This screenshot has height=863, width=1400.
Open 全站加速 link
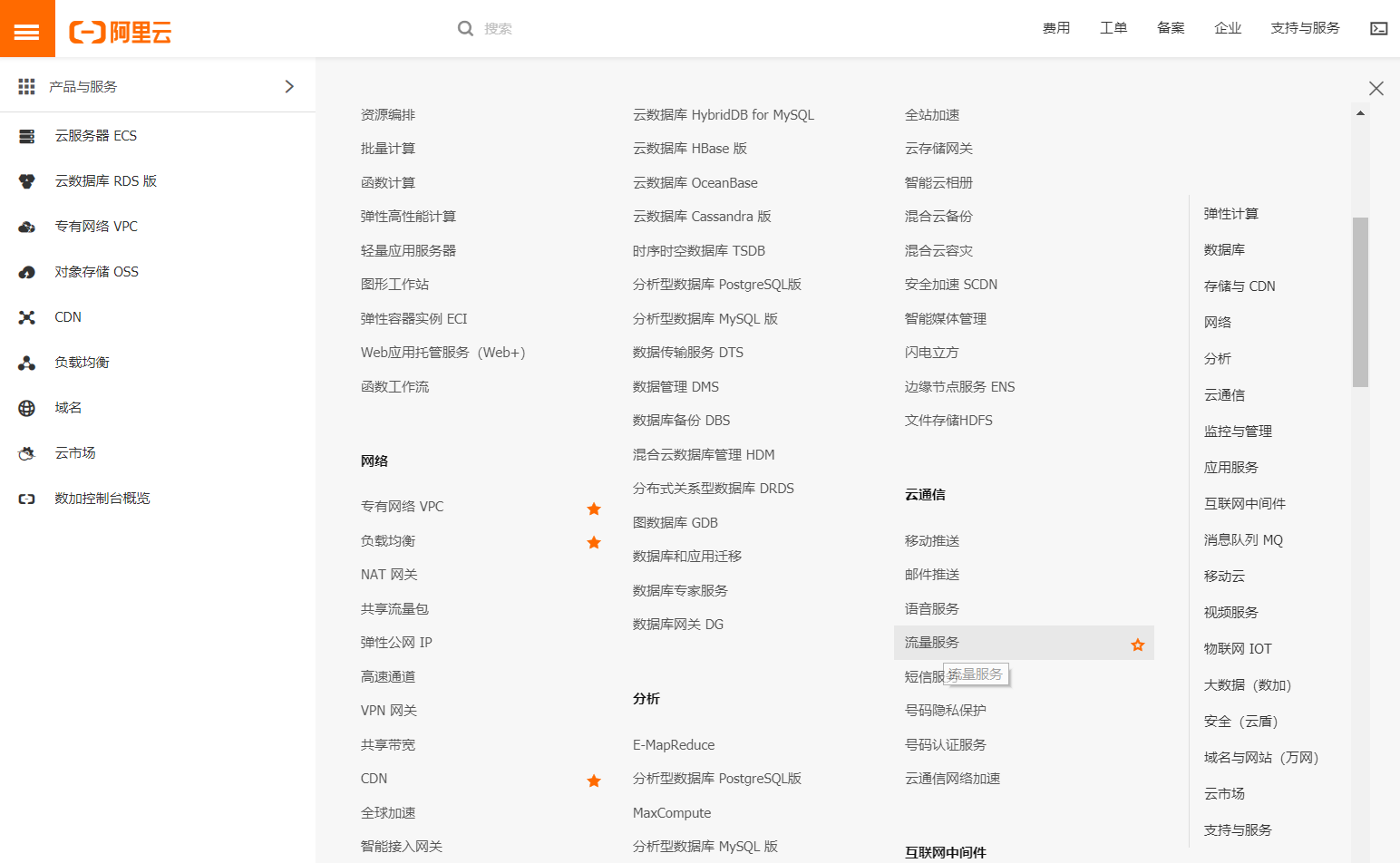[932, 115]
